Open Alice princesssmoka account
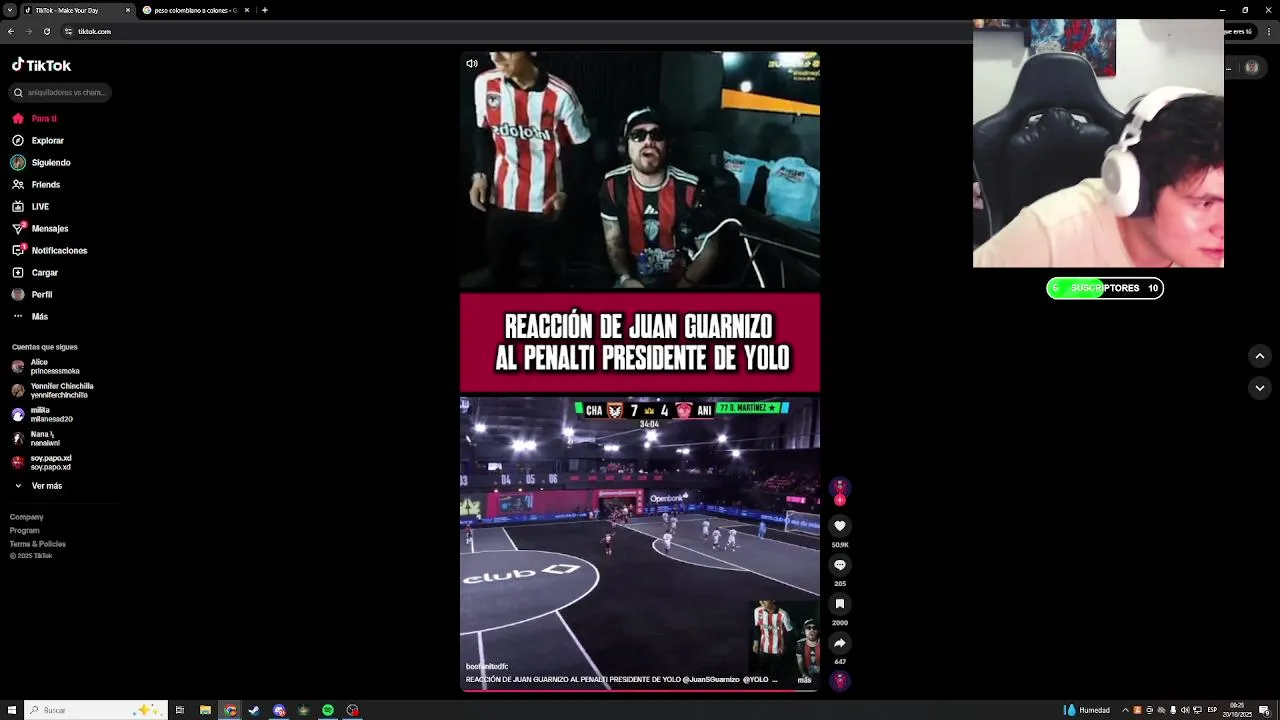 46,367
